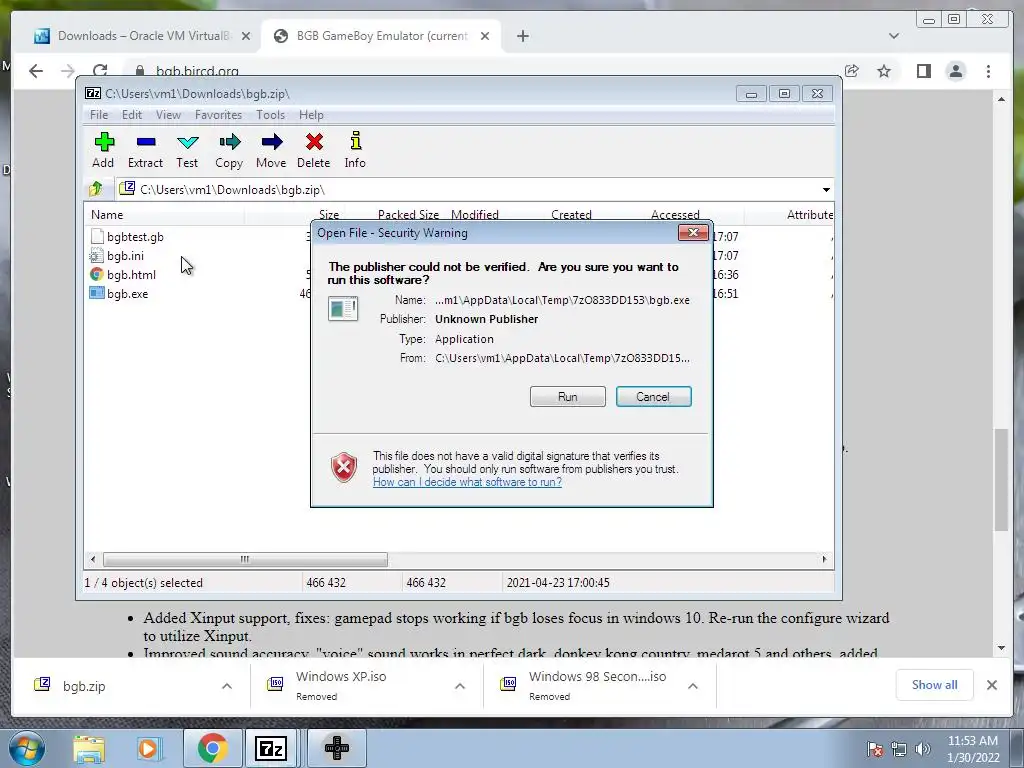Expand options for Windows 98 Second iso download
The image size is (1024, 768).
point(693,686)
